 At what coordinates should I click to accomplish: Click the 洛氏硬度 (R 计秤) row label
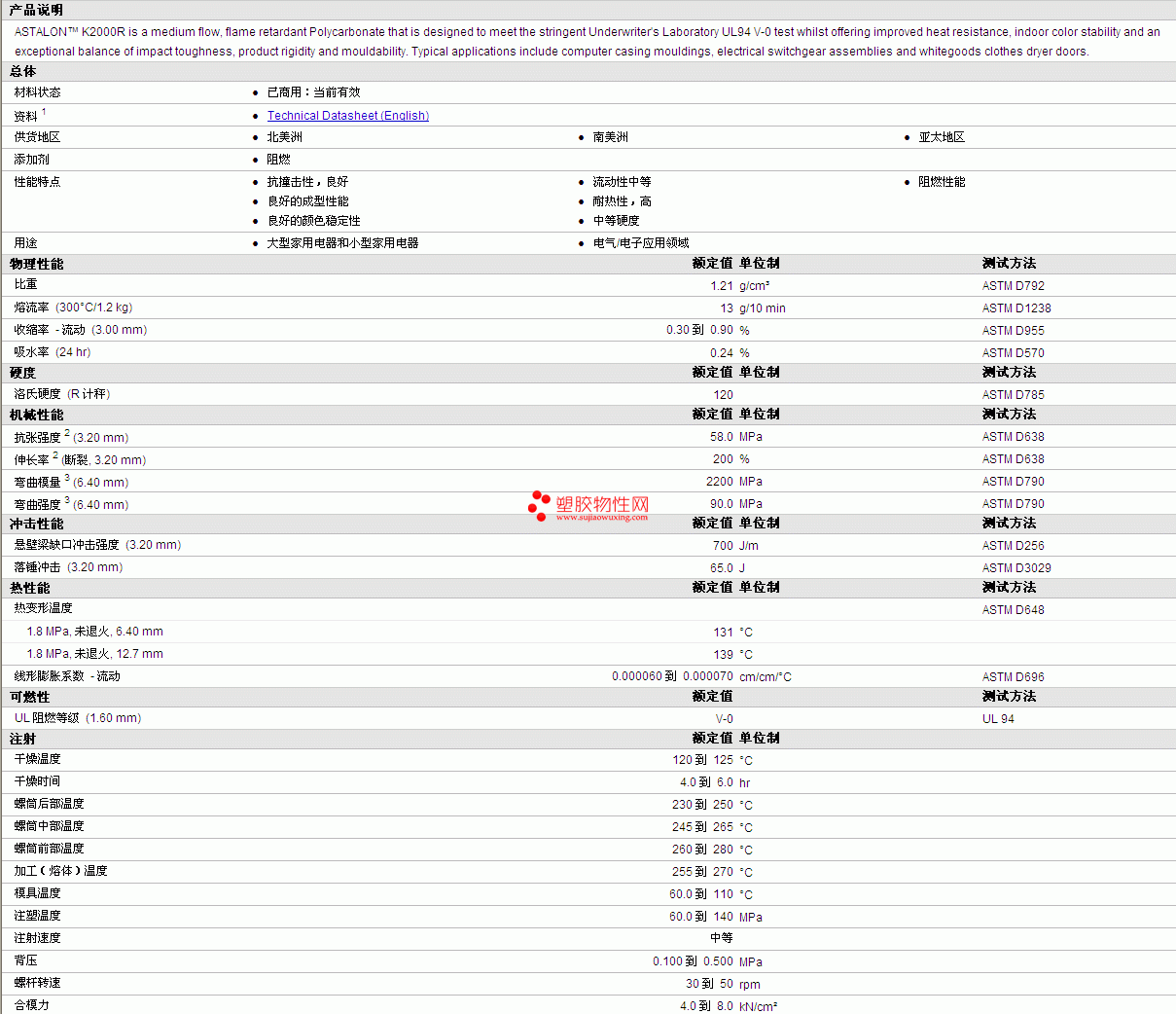(x=62, y=394)
